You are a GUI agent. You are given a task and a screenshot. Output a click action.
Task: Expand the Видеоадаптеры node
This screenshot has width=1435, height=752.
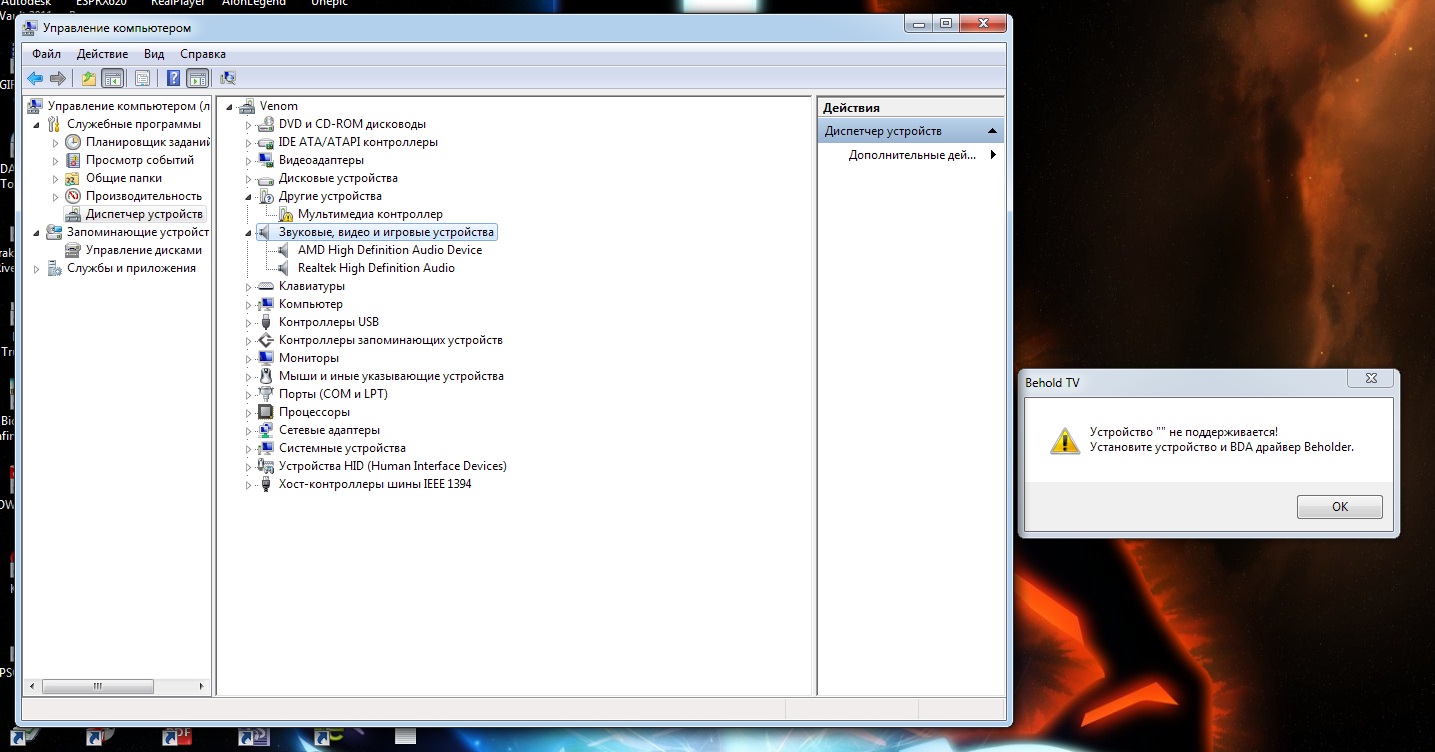[250, 160]
